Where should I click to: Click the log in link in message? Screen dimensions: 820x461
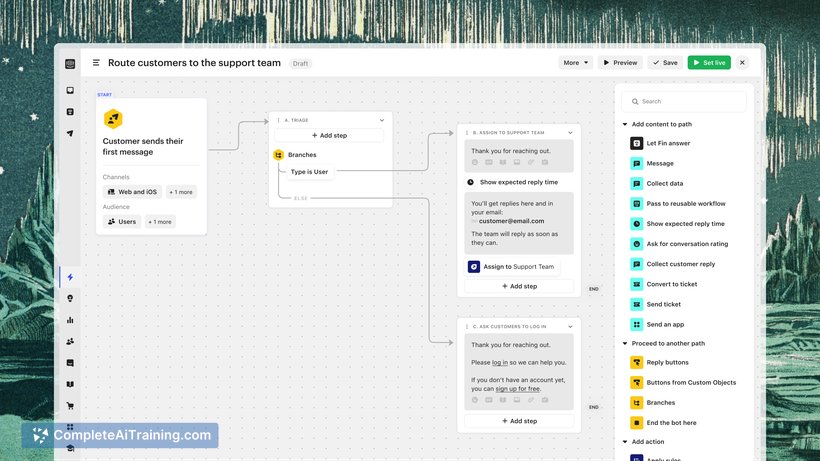pyautogui.click(x=499, y=362)
